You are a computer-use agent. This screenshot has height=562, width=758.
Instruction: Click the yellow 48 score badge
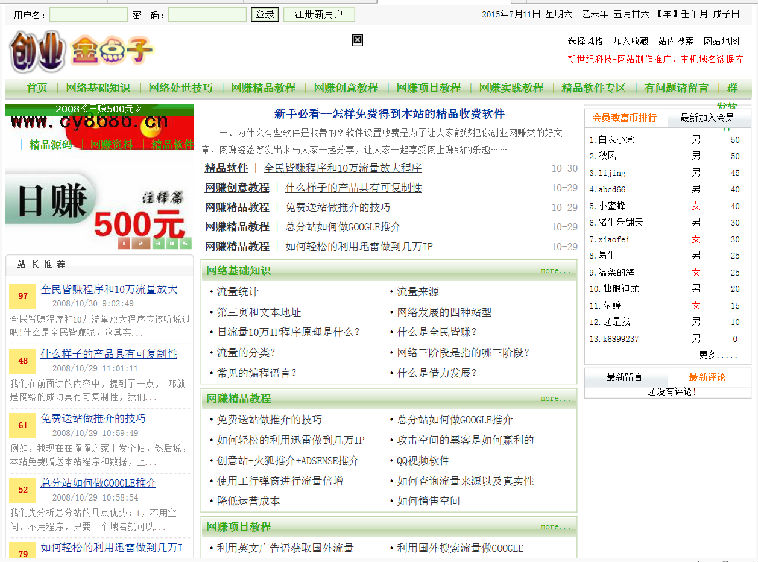pos(23,361)
